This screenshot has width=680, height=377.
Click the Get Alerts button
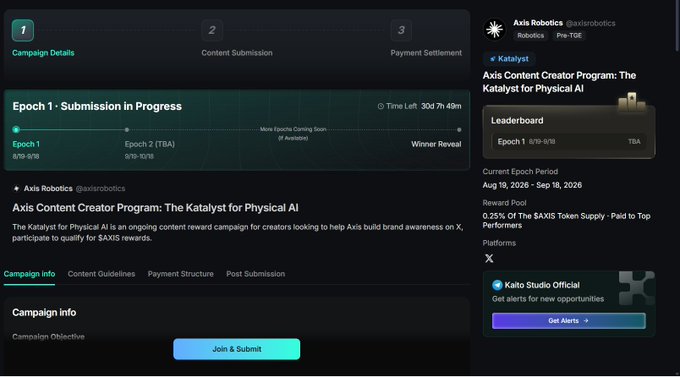[569, 321]
